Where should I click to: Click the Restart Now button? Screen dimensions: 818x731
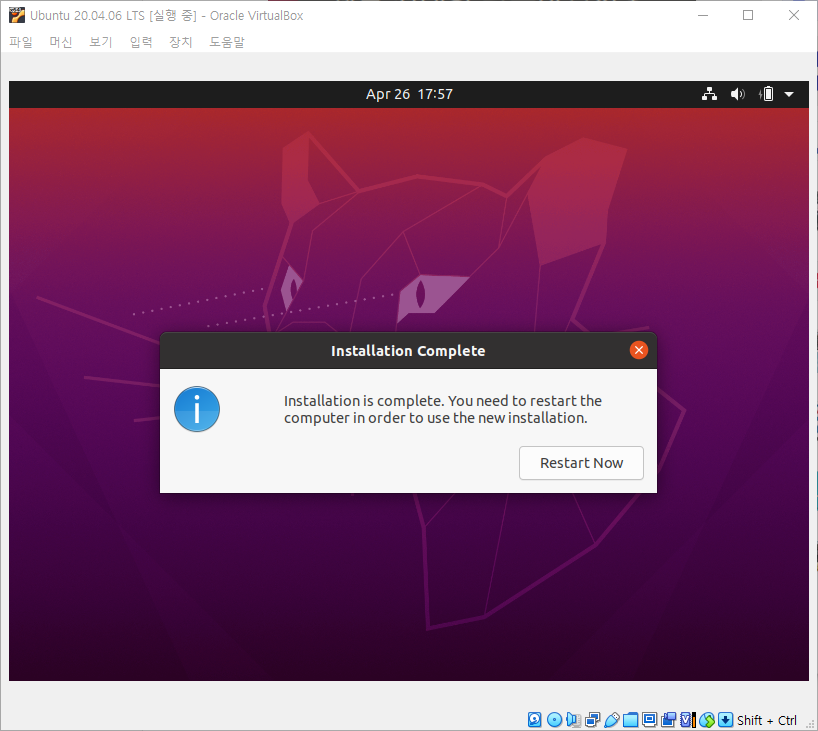tap(581, 463)
